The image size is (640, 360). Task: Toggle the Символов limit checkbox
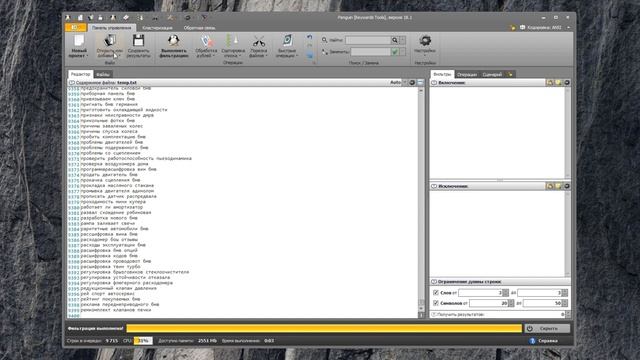point(436,303)
